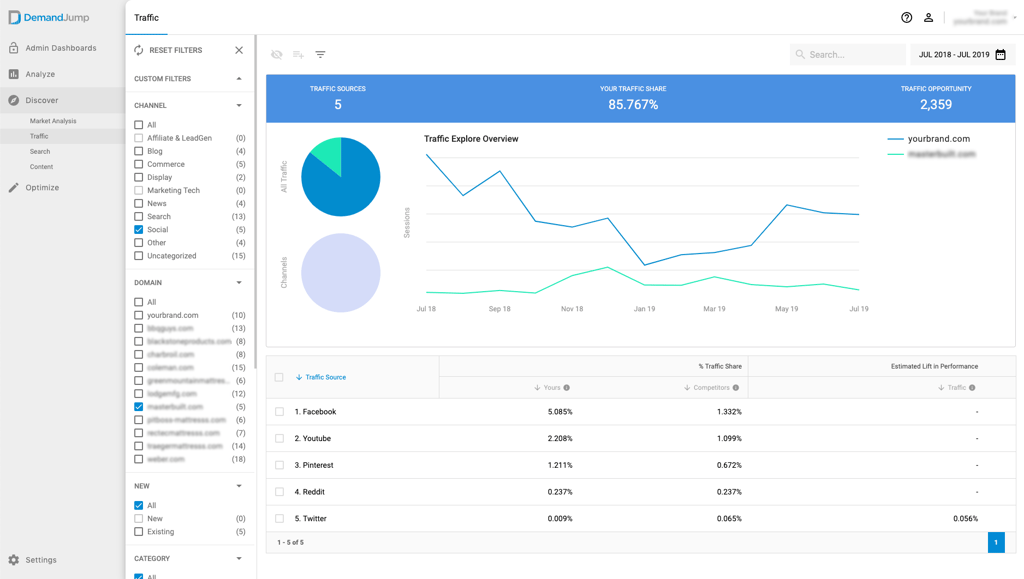The image size is (1024, 579).
Task: Check the Search channel filter
Action: click(138, 216)
